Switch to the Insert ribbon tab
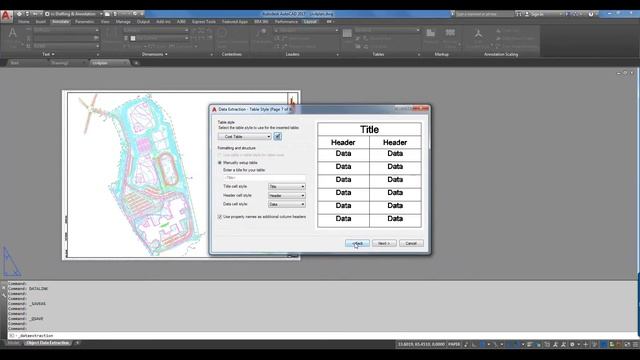The image size is (640, 360). pos(41,22)
